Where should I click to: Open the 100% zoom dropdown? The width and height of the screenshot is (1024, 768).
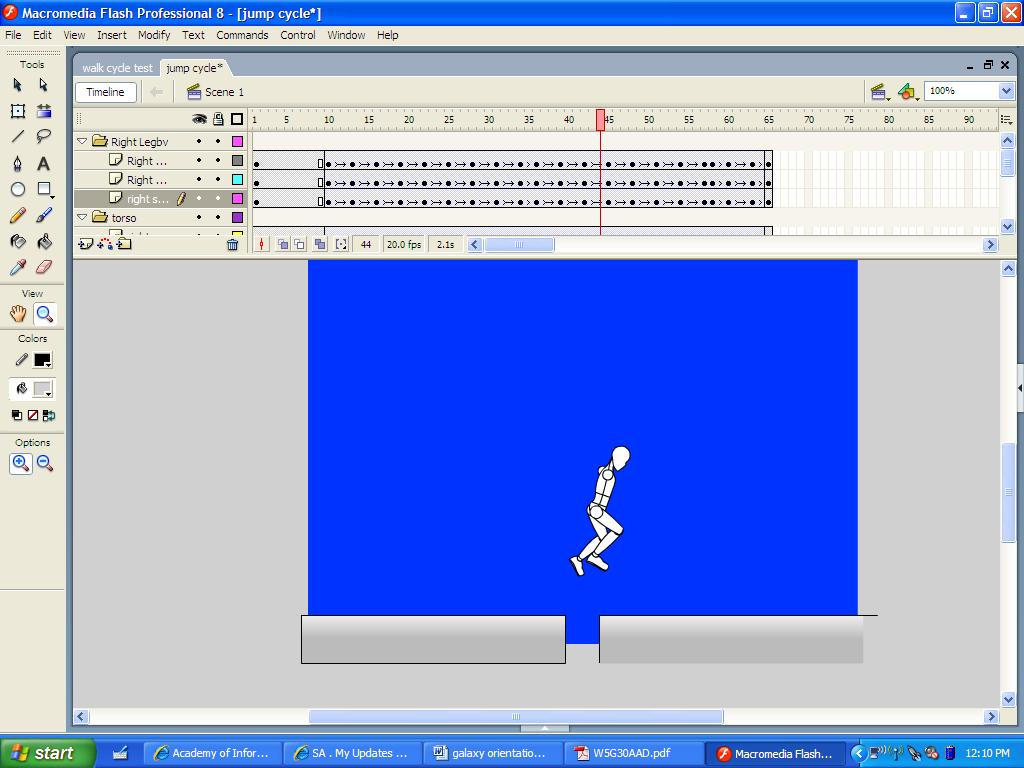pos(1006,91)
